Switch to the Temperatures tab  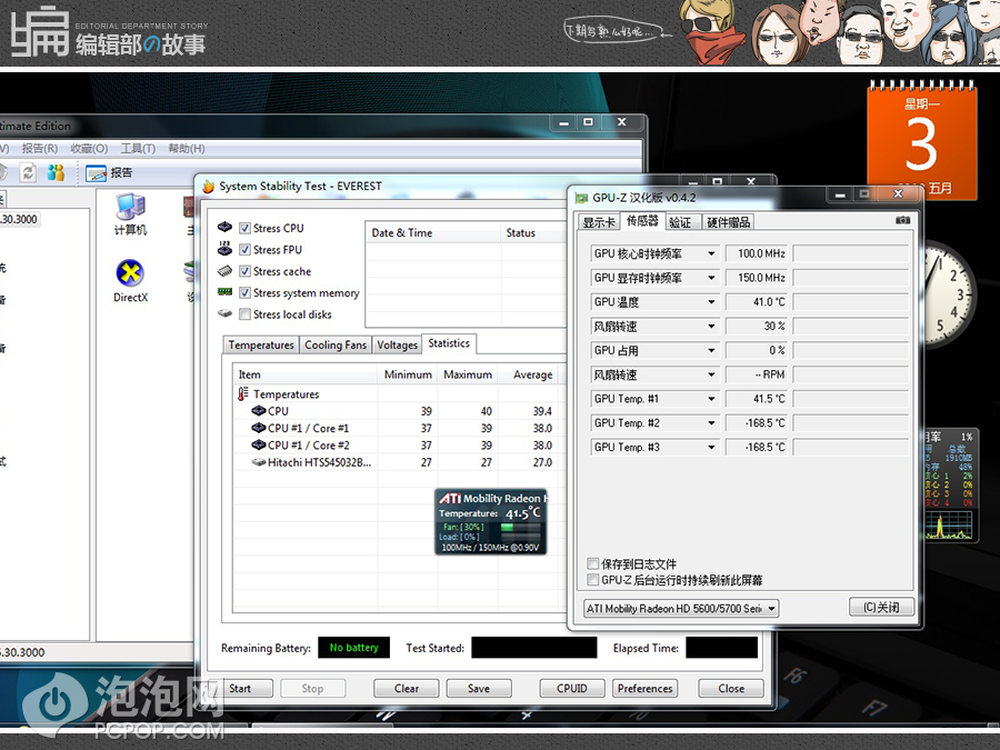(x=261, y=345)
